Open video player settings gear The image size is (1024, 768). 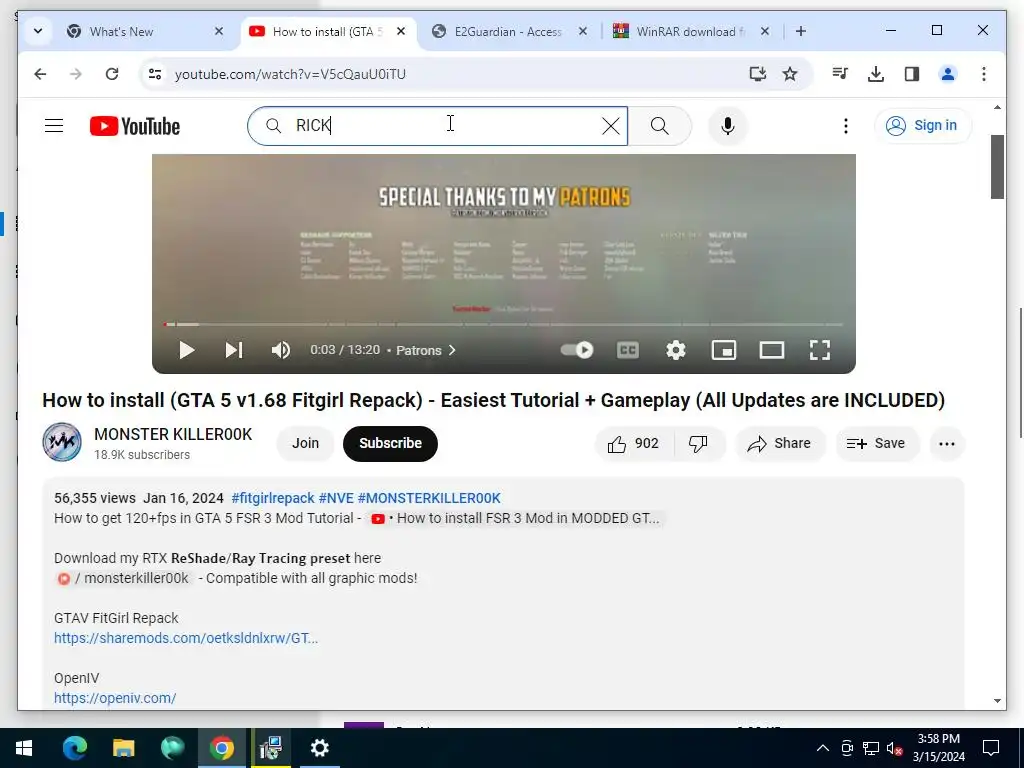676,351
